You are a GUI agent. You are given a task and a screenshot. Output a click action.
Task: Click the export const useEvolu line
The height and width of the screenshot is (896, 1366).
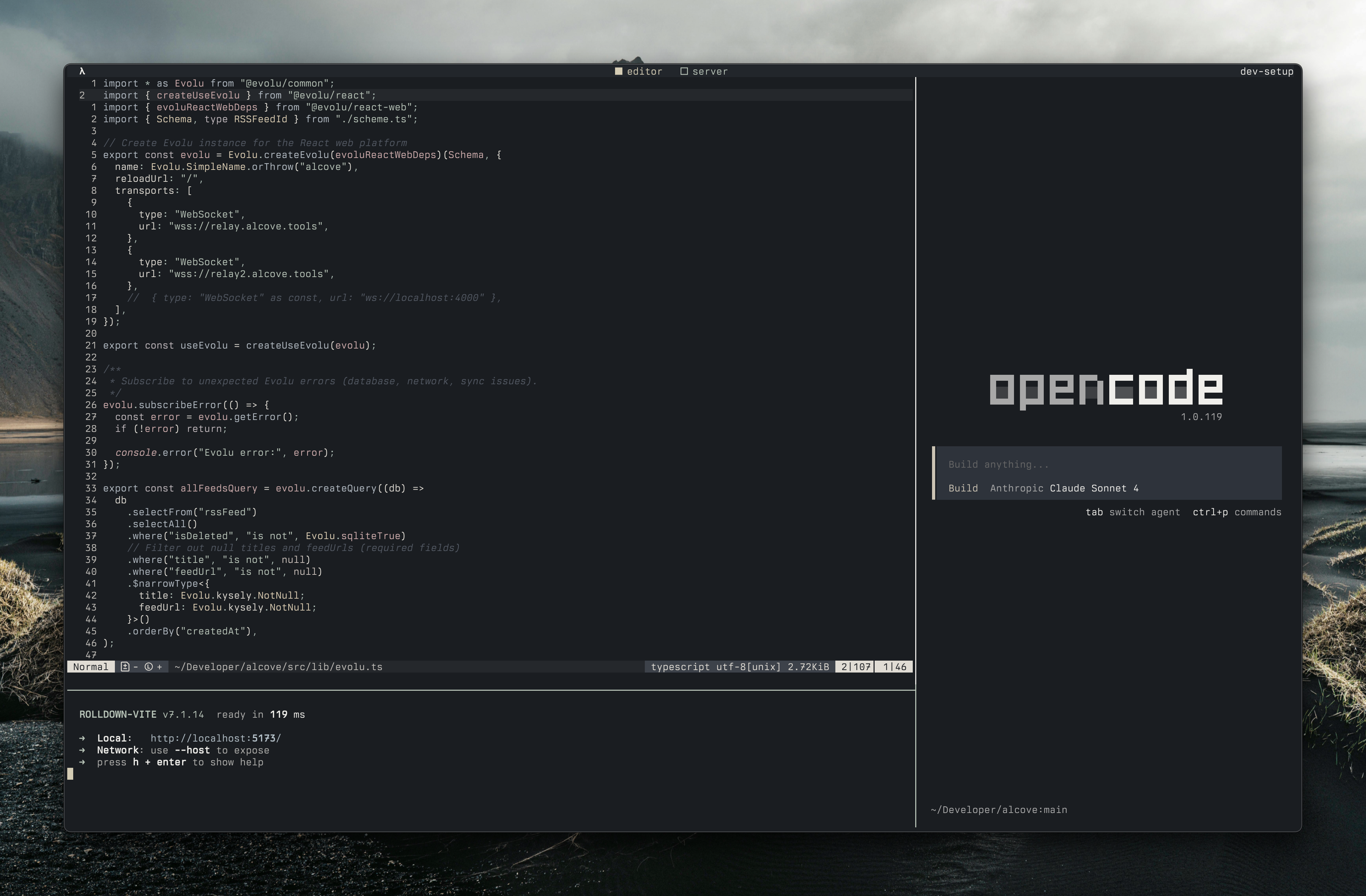pyautogui.click(x=239, y=345)
